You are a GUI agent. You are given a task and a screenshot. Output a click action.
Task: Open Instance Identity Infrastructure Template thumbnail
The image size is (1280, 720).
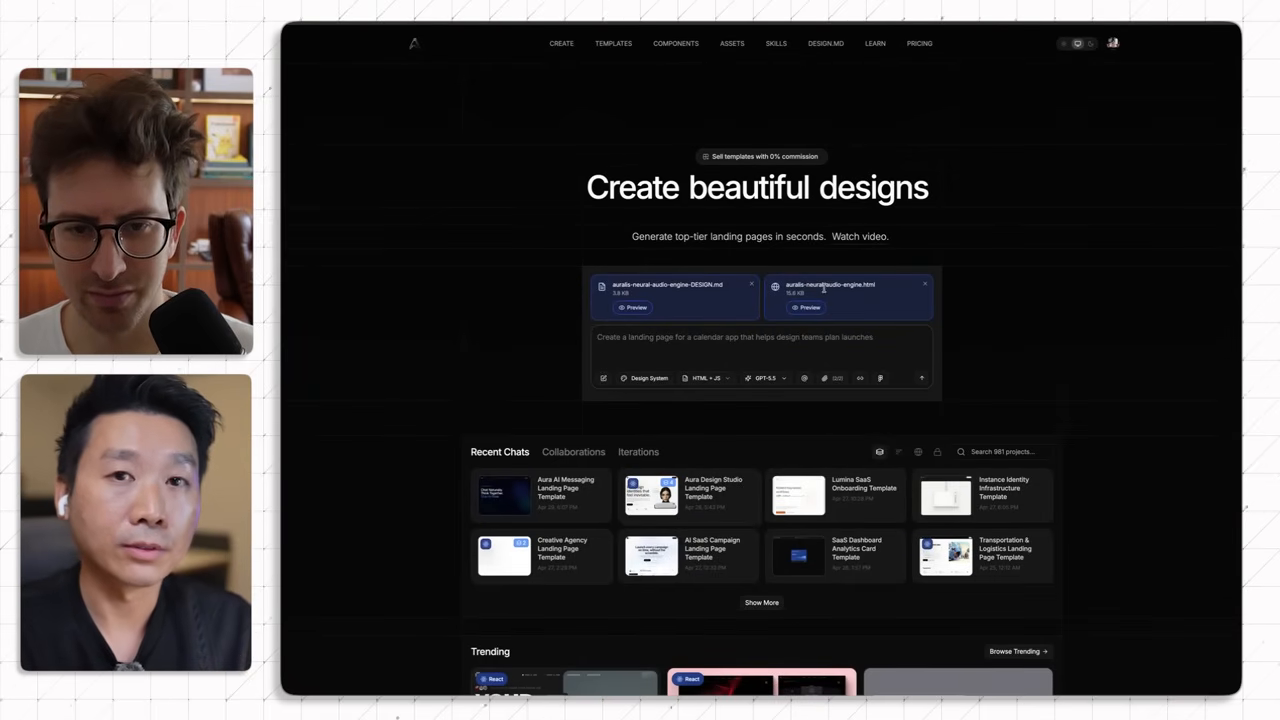[946, 496]
